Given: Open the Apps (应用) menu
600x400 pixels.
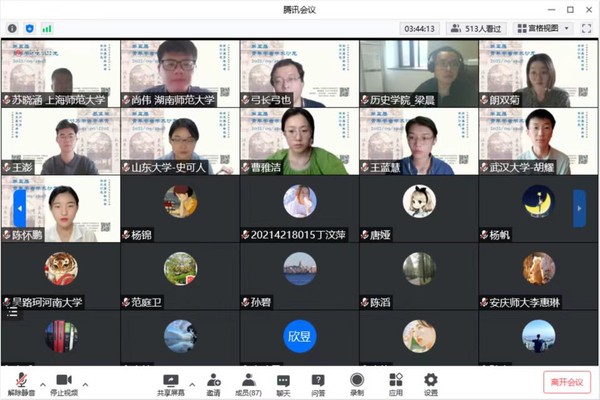Looking at the screenshot, I should click(395, 381).
